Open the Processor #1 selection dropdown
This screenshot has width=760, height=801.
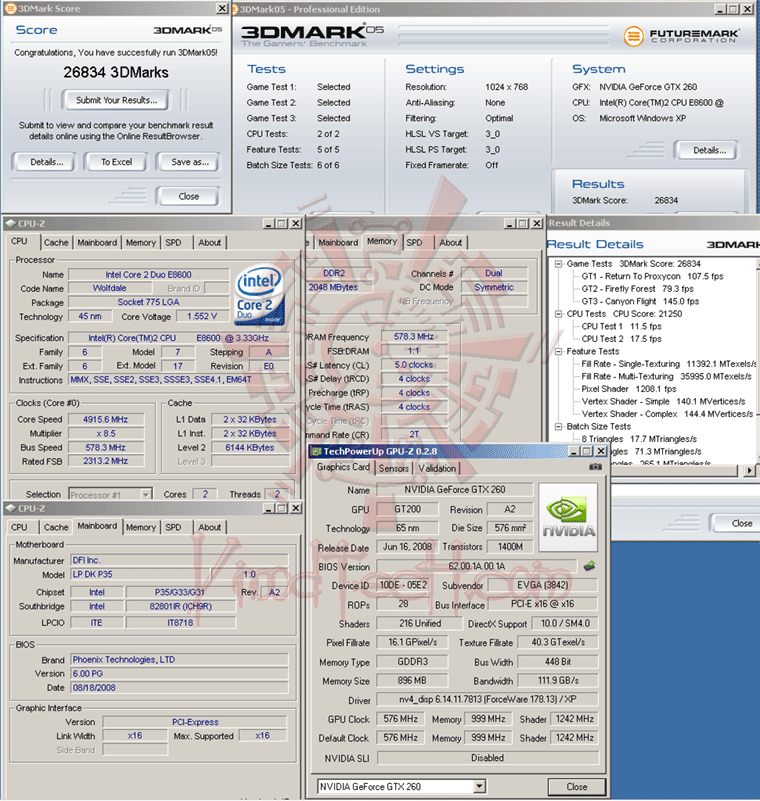click(x=146, y=494)
